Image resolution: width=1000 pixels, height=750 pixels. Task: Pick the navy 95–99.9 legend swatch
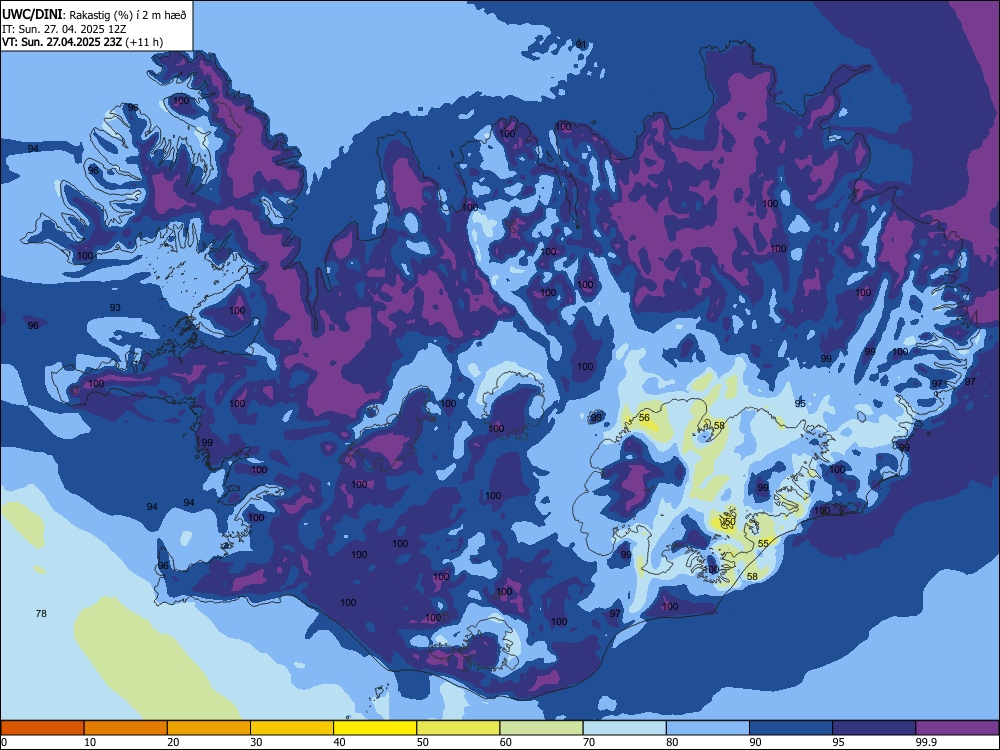tap(874, 728)
